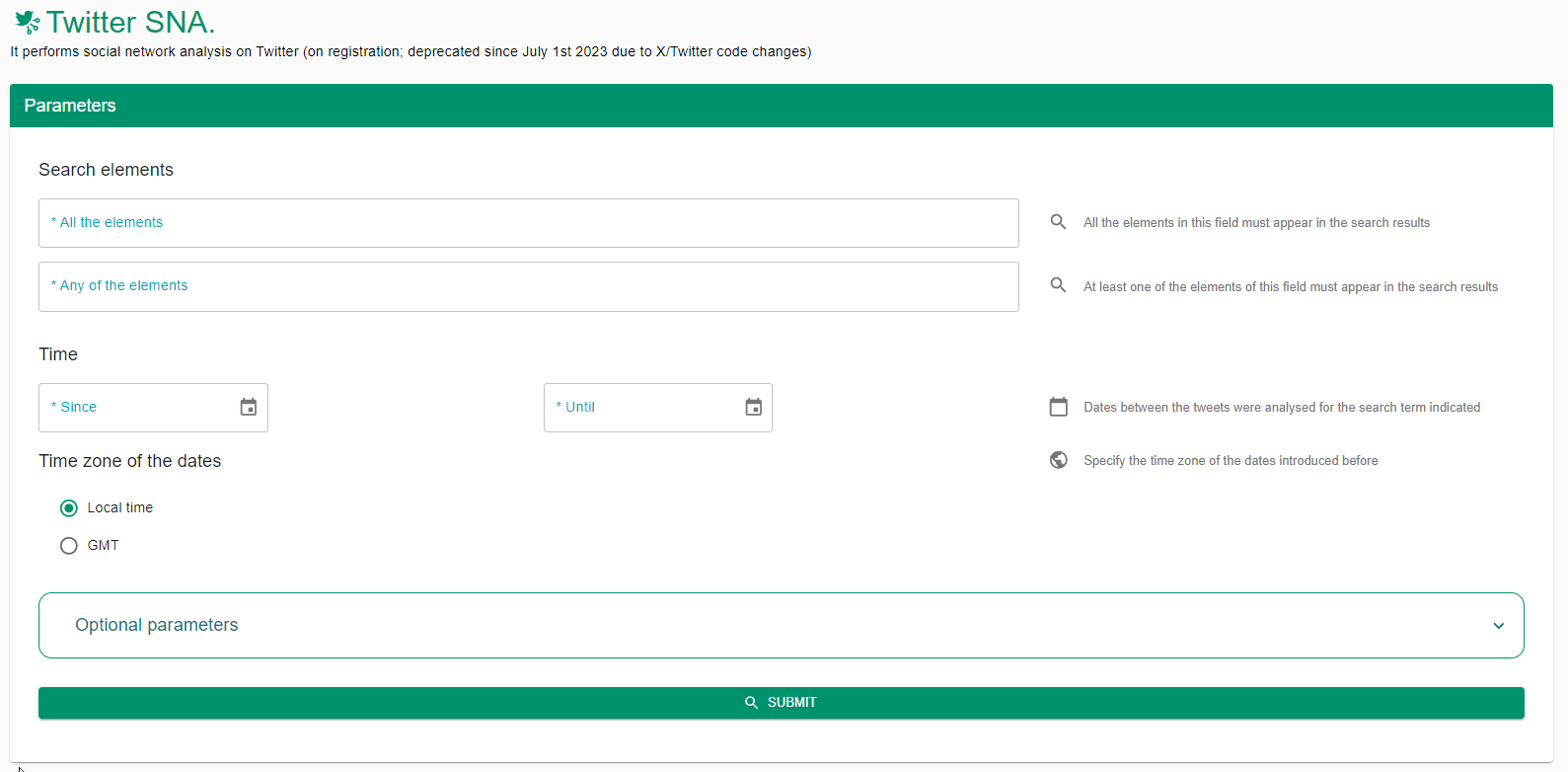Select the Local time radio button
The height and width of the screenshot is (772, 1568).
tap(69, 508)
